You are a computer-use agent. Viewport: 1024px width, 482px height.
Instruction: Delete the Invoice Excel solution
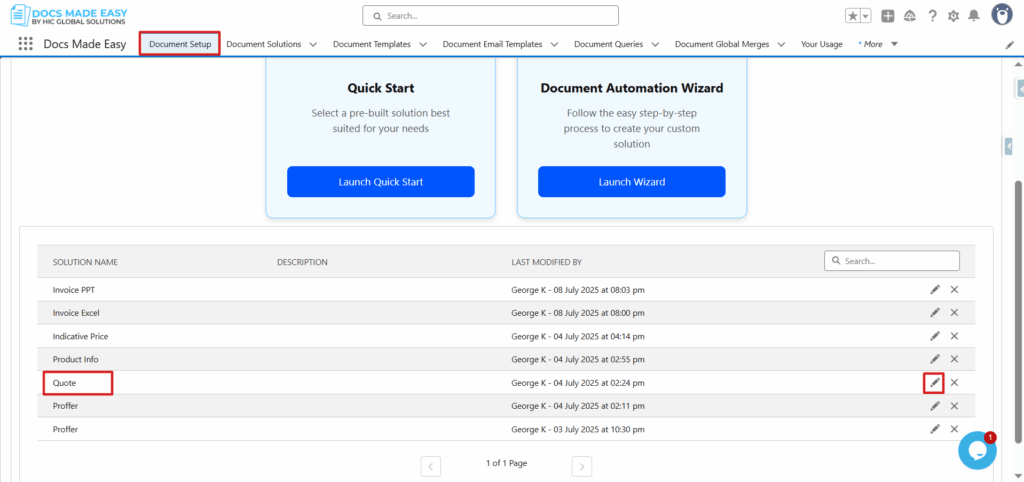point(954,313)
